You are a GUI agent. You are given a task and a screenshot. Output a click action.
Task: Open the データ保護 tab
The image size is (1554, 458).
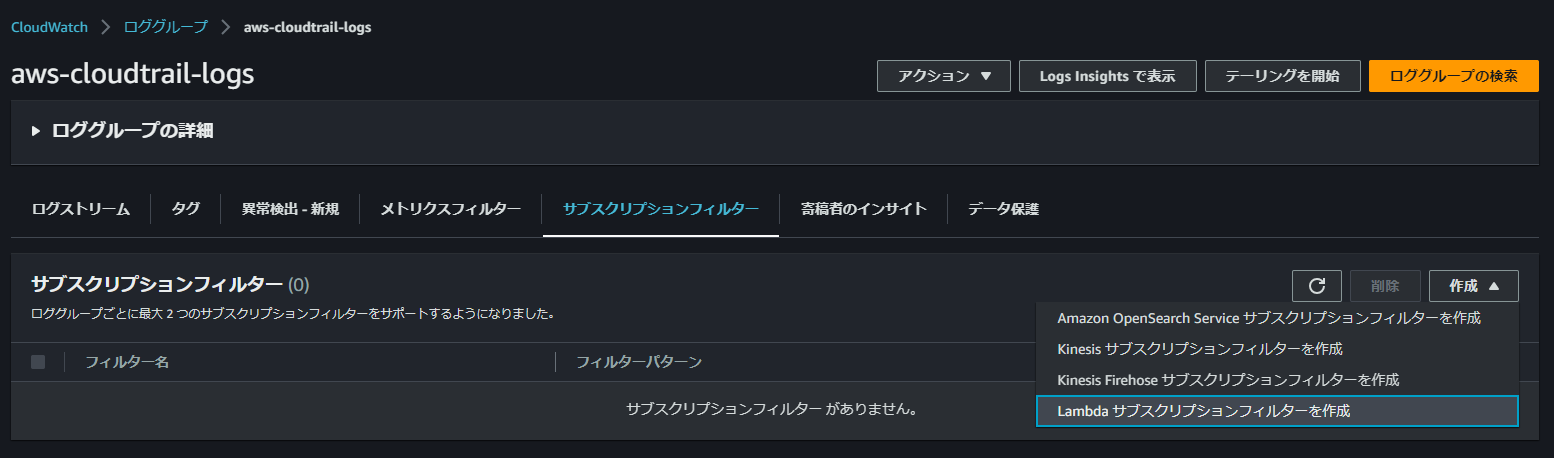(1003, 209)
